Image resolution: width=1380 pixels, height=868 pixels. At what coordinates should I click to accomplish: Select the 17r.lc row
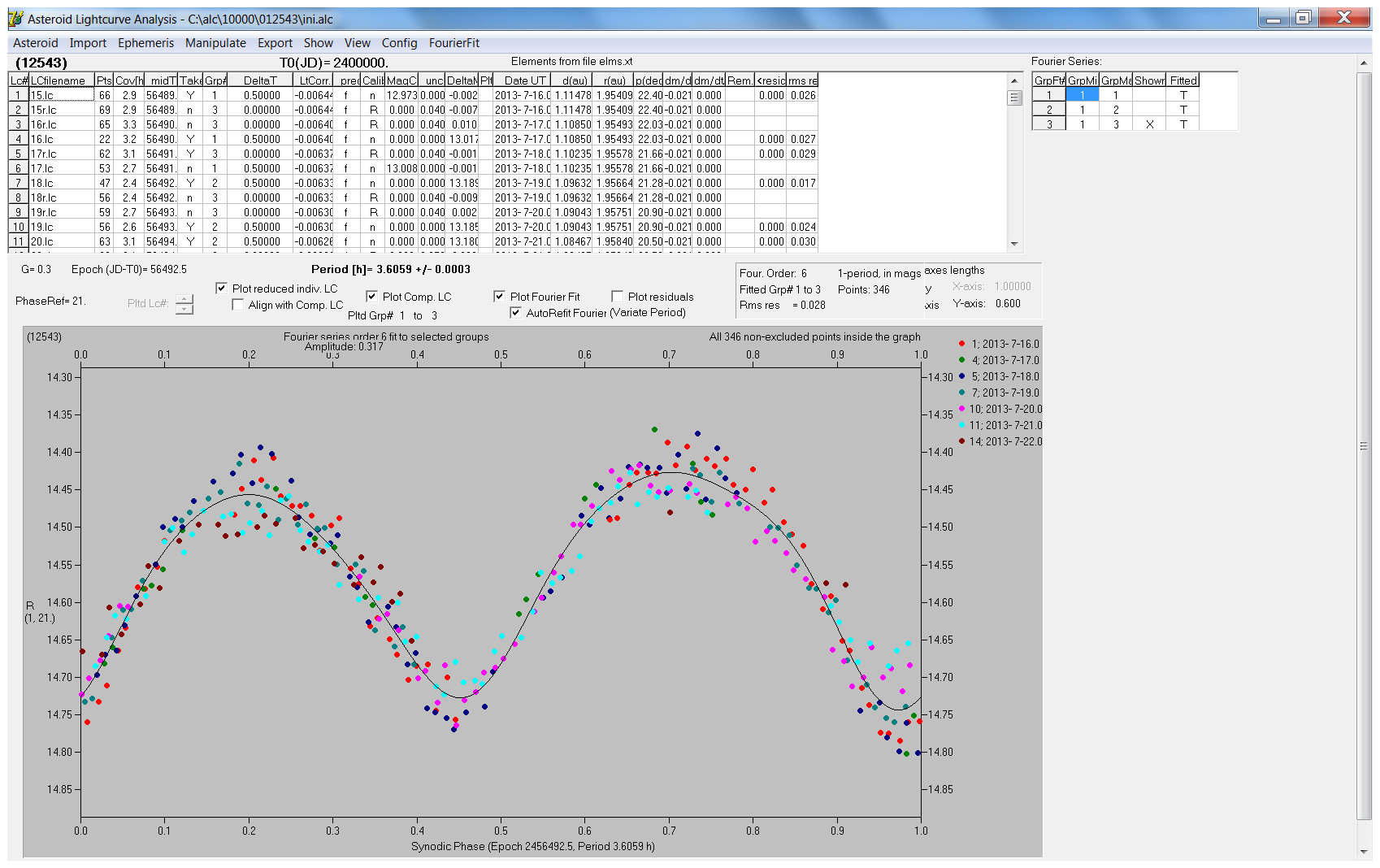(413, 154)
